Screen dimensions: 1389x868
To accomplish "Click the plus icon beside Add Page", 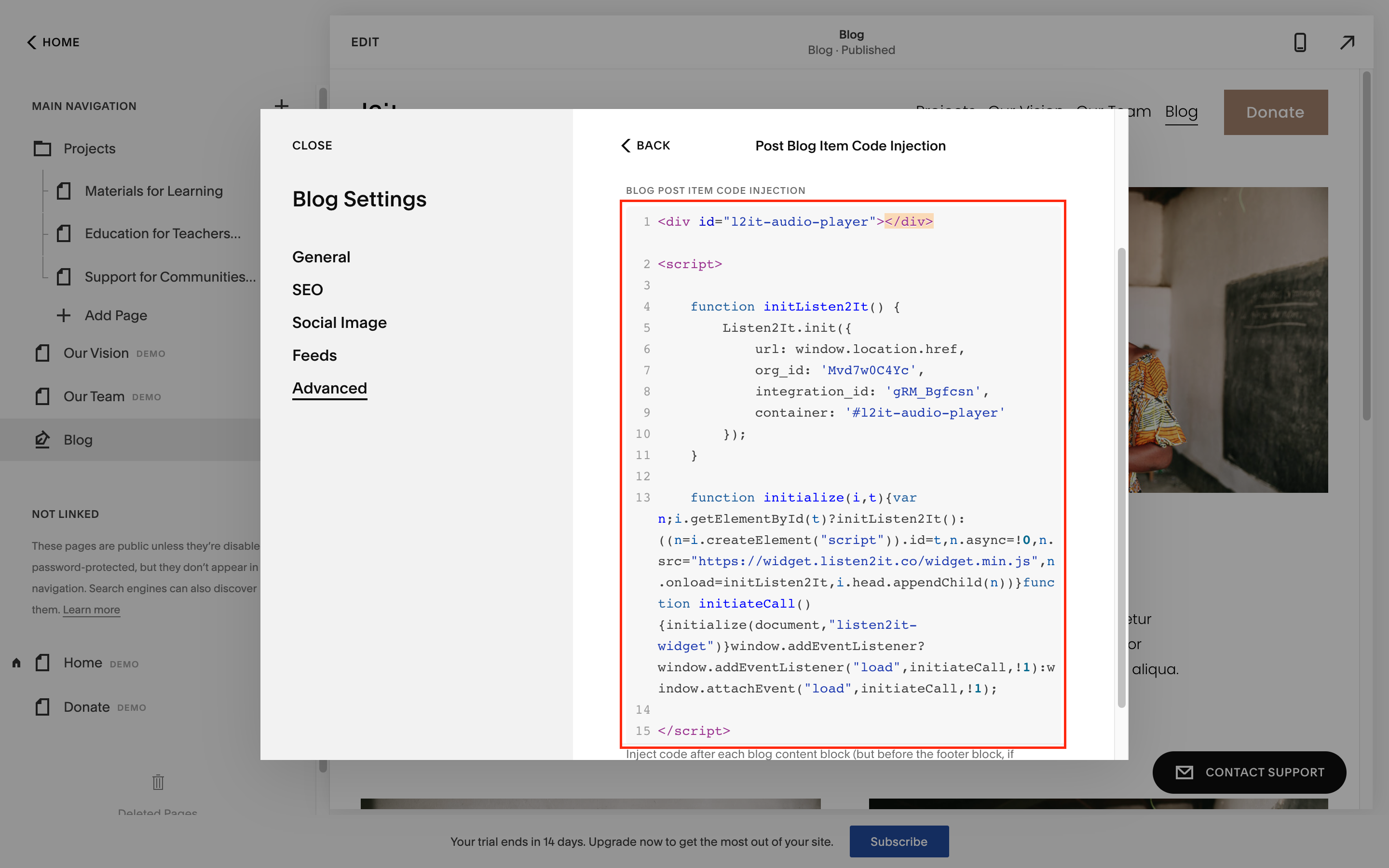I will (64, 315).
